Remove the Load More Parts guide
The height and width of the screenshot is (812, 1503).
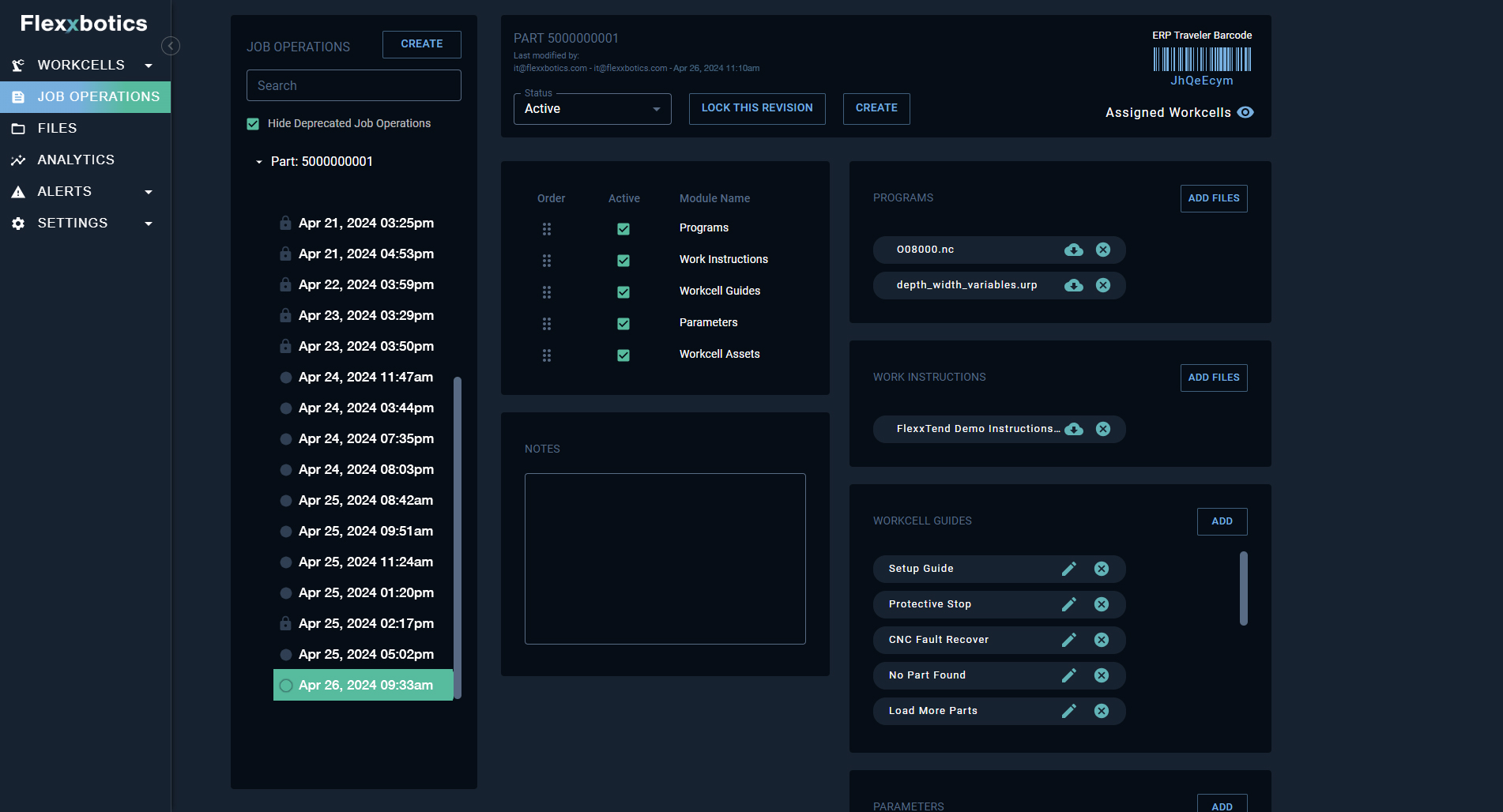click(x=1102, y=711)
